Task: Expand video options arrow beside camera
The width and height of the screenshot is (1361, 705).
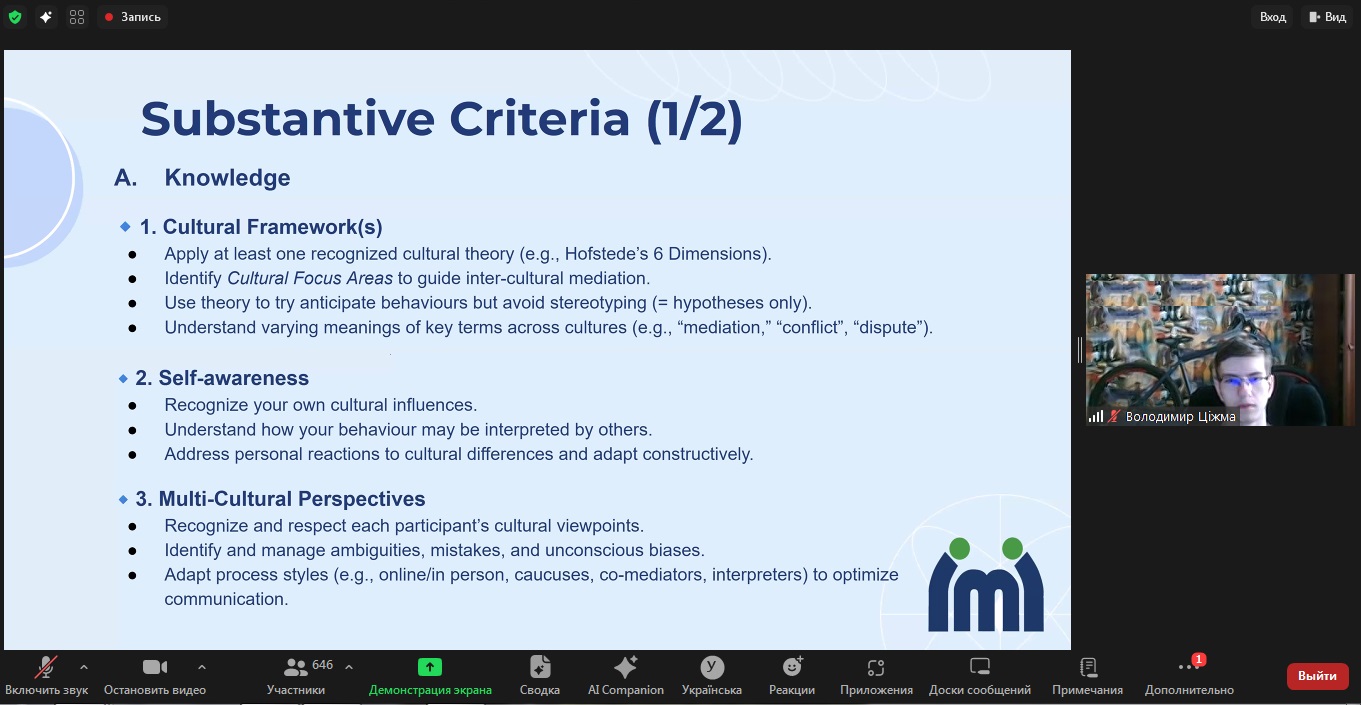Action: 202,667
